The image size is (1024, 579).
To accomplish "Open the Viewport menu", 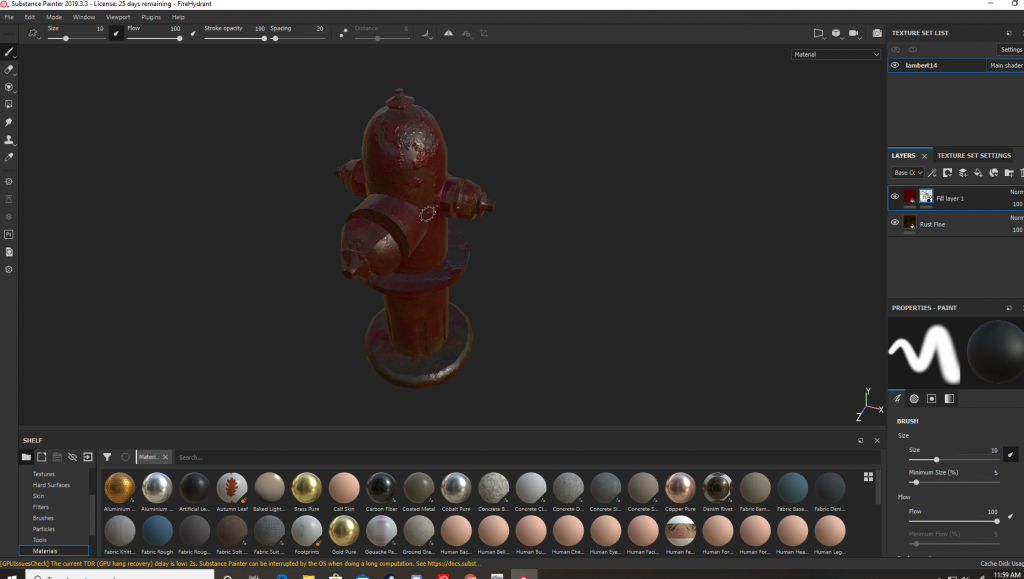I will coord(118,18).
